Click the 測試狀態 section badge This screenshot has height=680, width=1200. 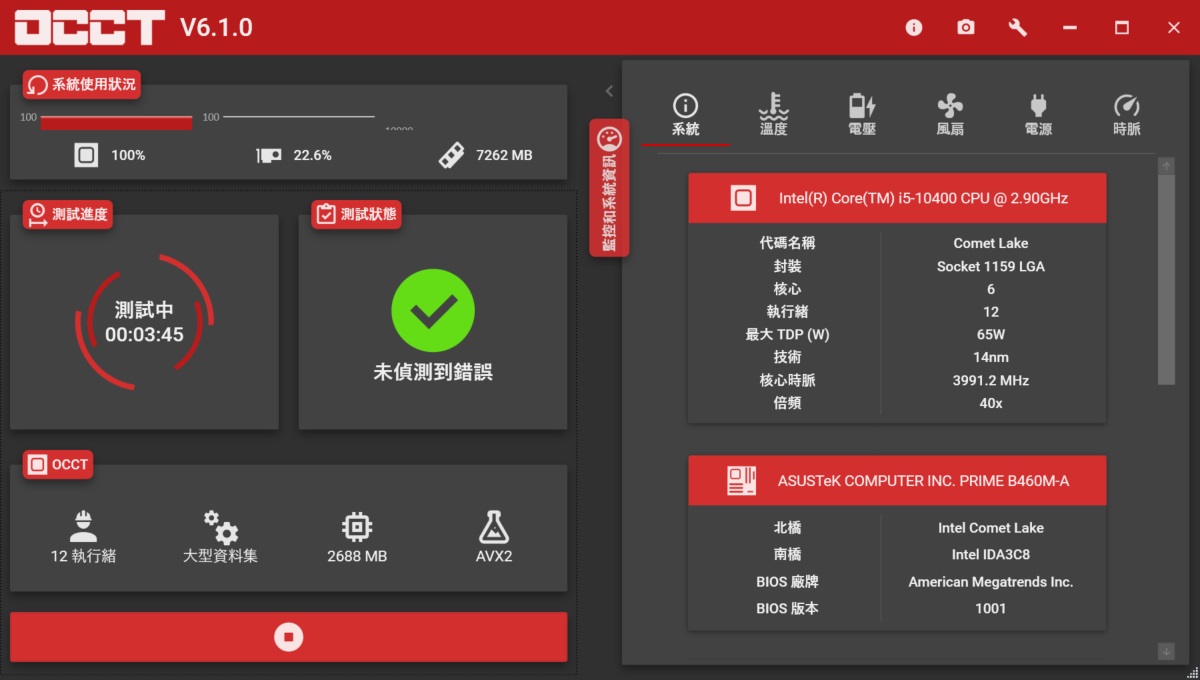(x=356, y=214)
